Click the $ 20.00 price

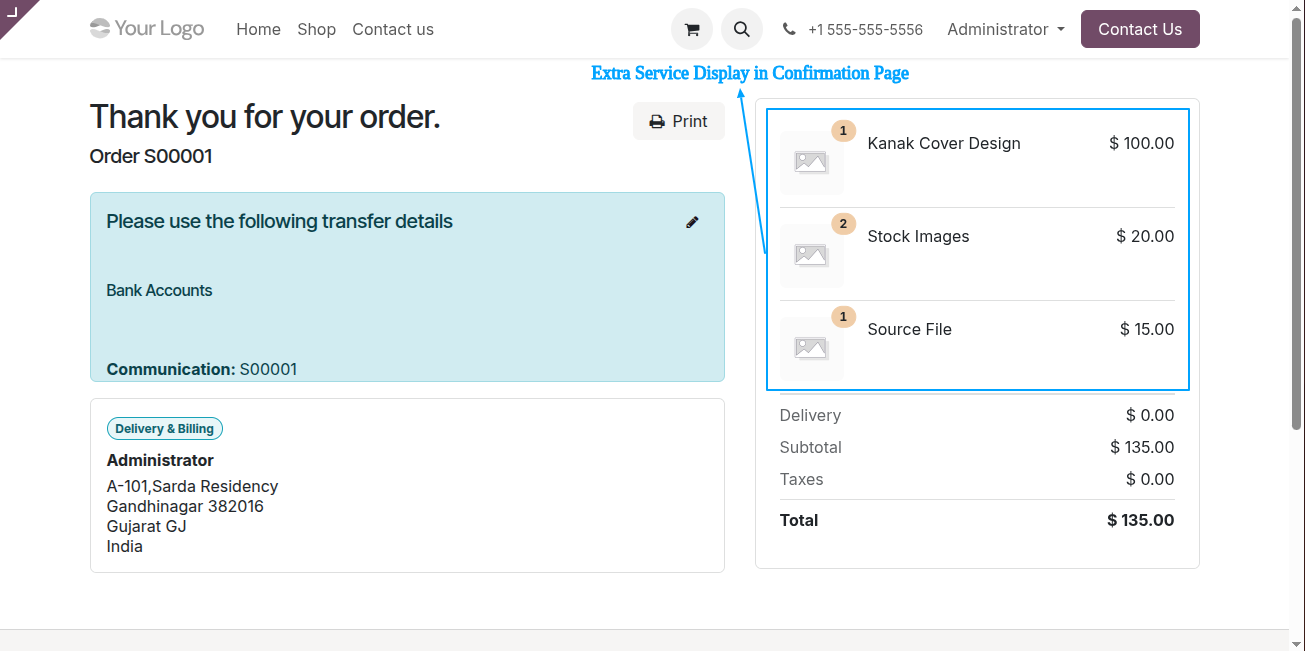coord(1145,236)
